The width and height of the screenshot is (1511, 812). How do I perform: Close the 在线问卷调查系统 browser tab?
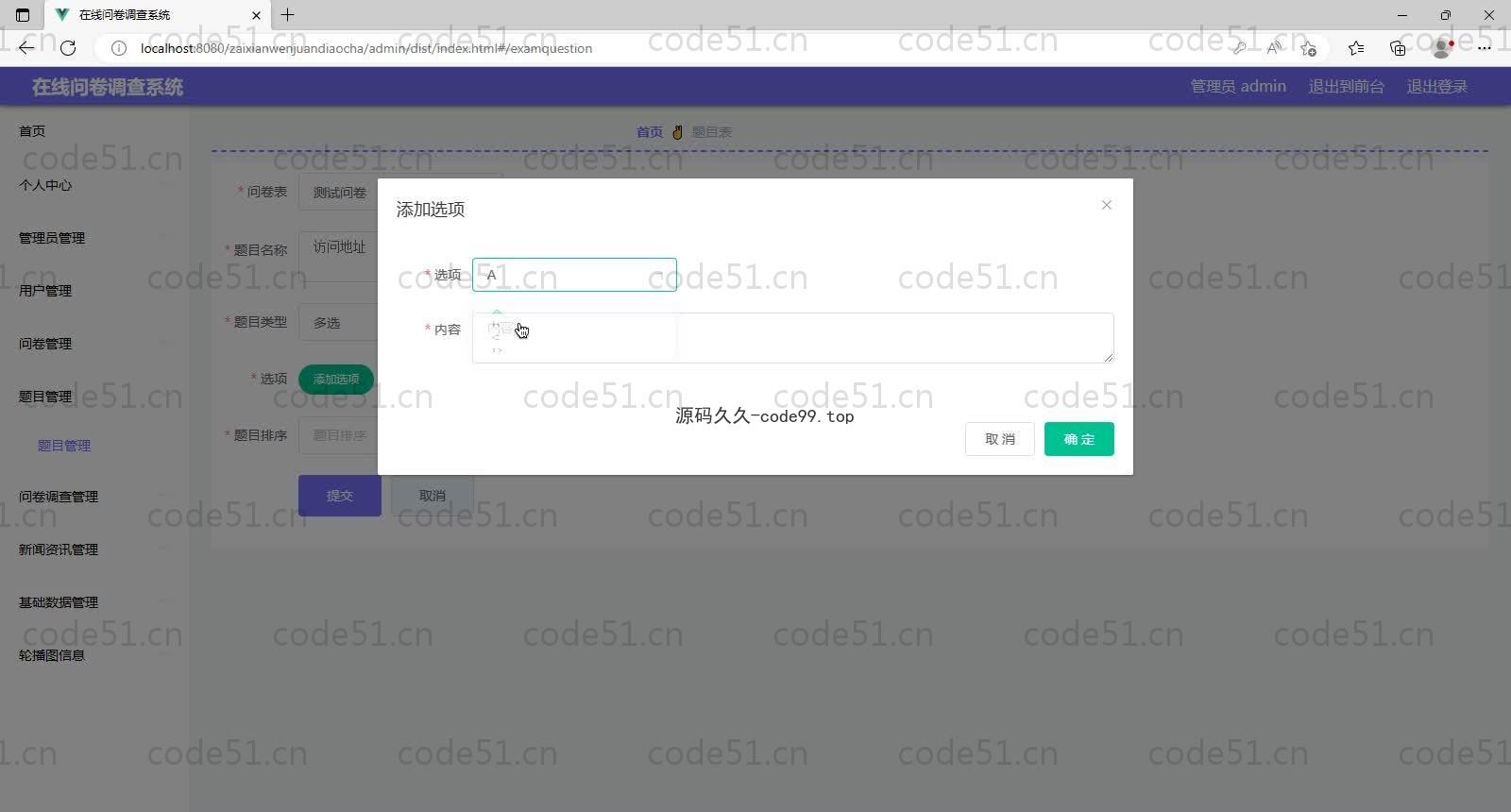click(x=256, y=15)
